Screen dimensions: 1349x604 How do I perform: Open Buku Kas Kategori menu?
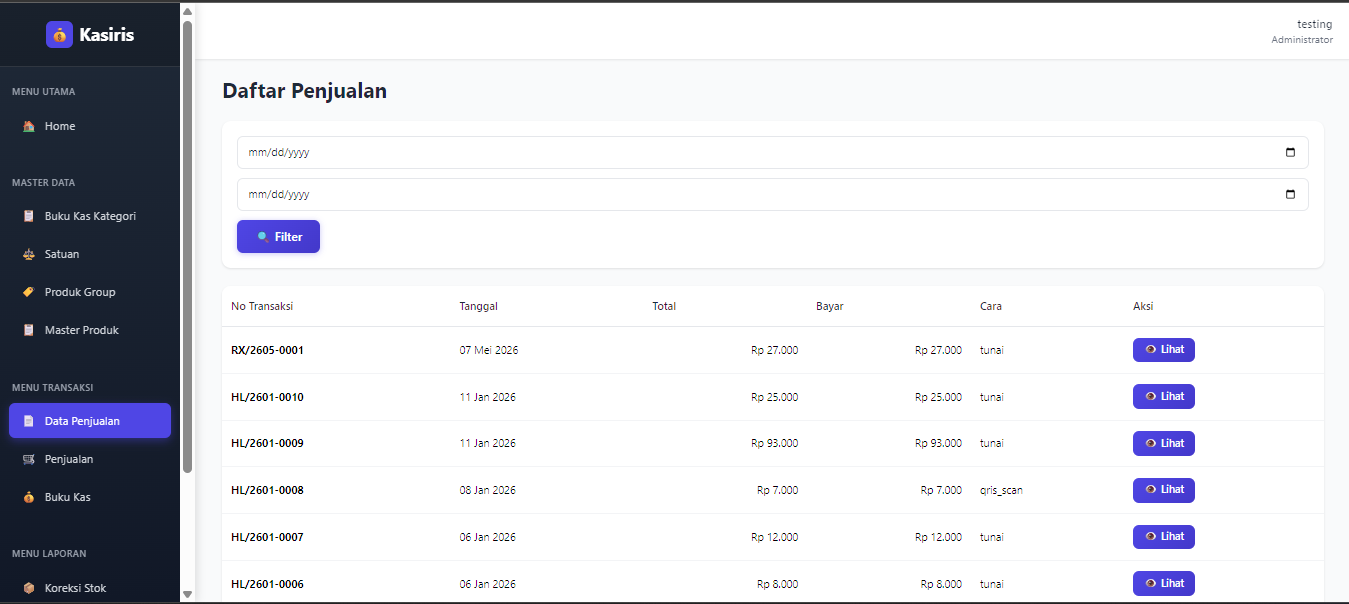90,216
